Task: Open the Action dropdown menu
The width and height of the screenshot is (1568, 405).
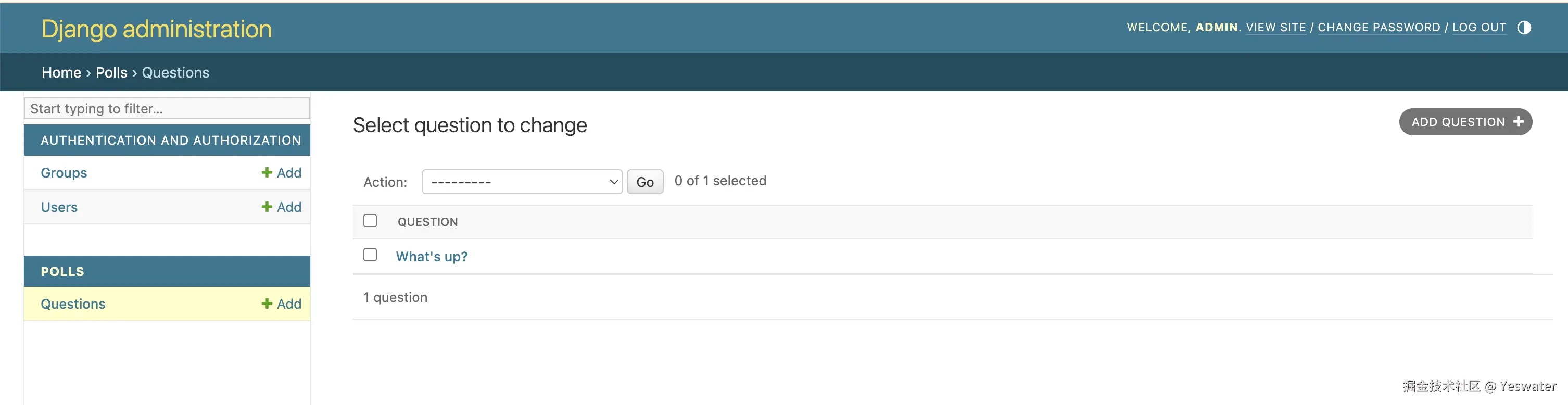Action: pyautogui.click(x=522, y=182)
